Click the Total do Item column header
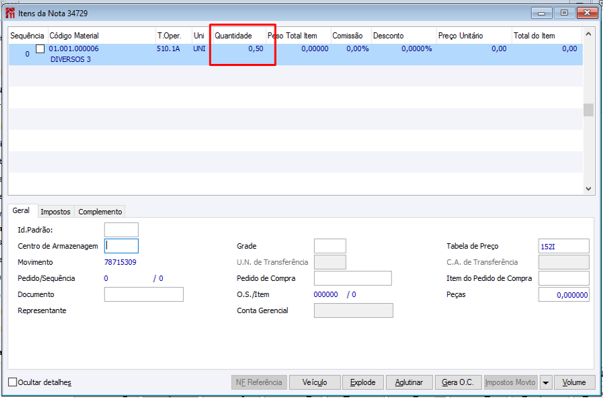The height and width of the screenshot is (398, 603). tap(546, 36)
